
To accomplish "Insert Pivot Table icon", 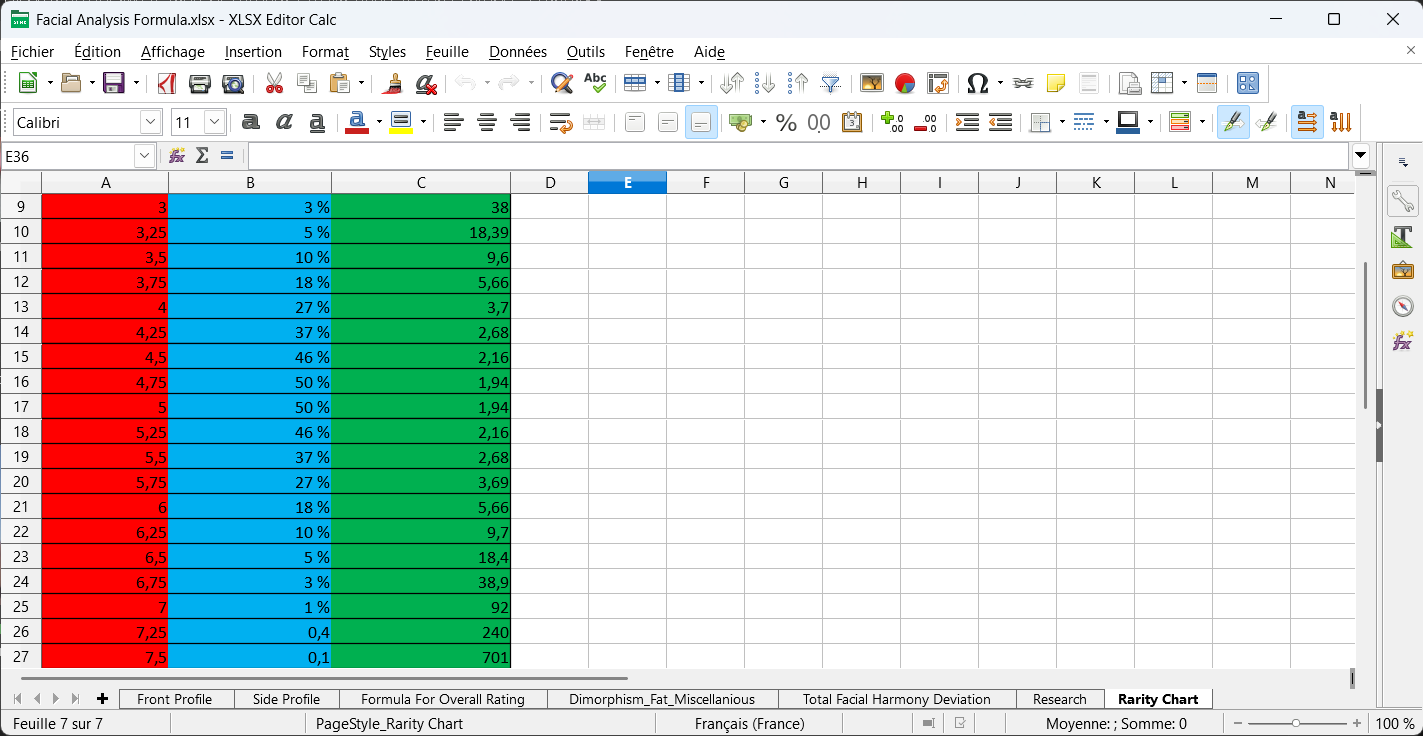I will pos(938,83).
